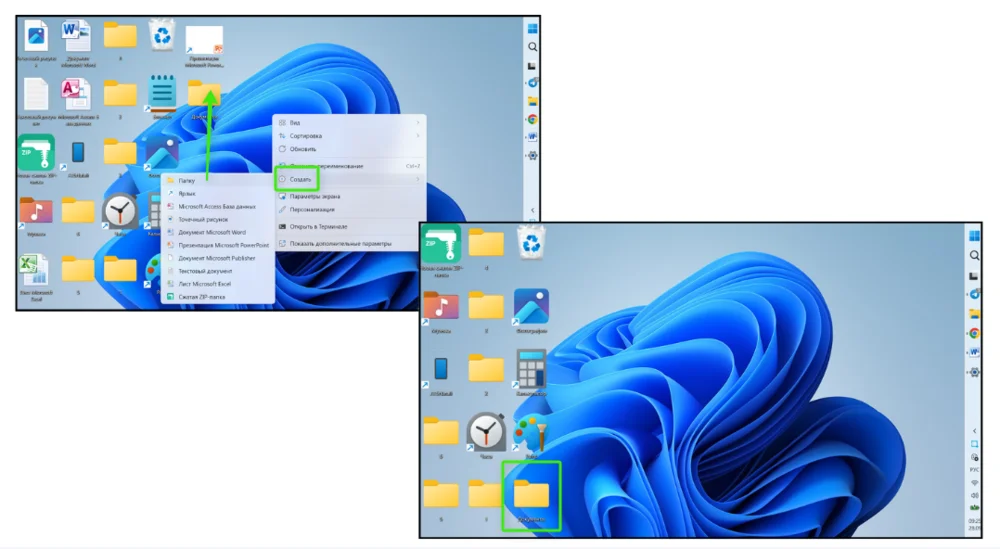This screenshot has height=549, width=1000.
Task: Open the Word document icon on first desktop
Action: click(77, 36)
